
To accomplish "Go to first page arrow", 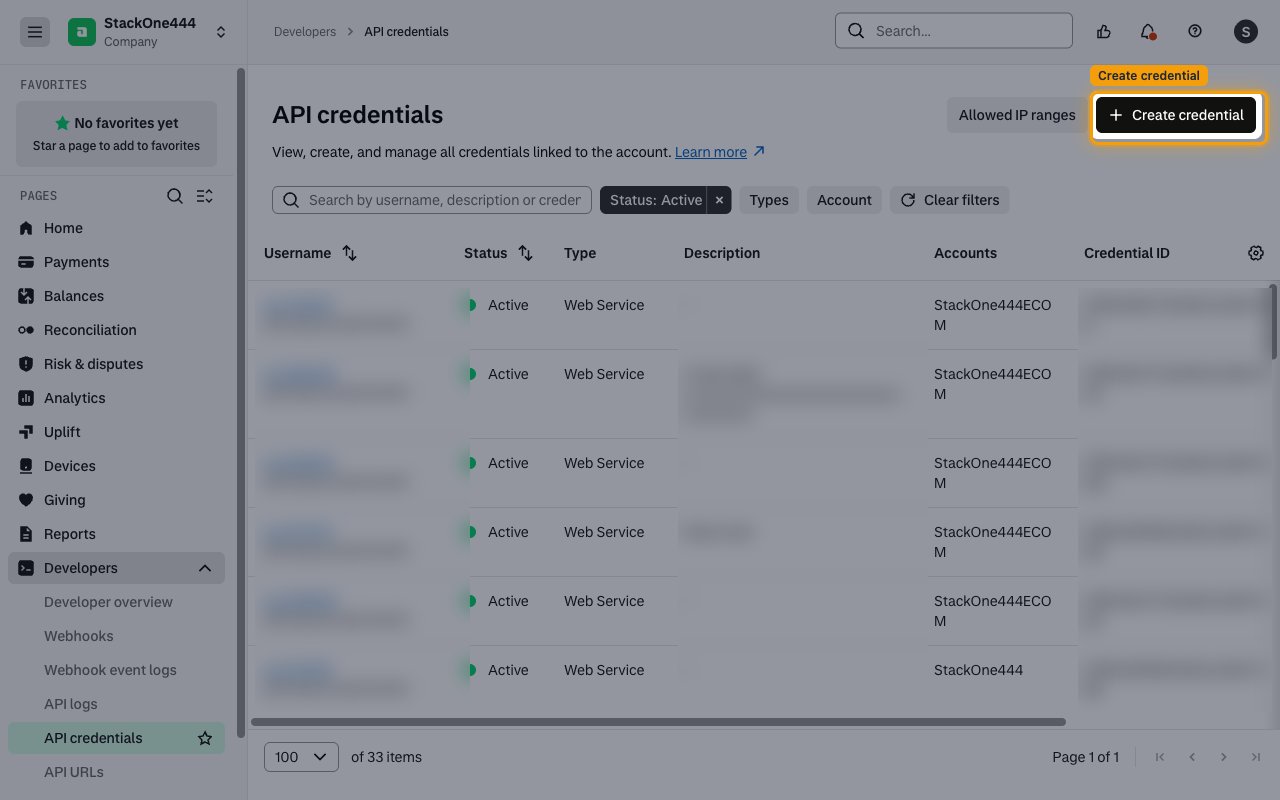I will pyautogui.click(x=1160, y=757).
